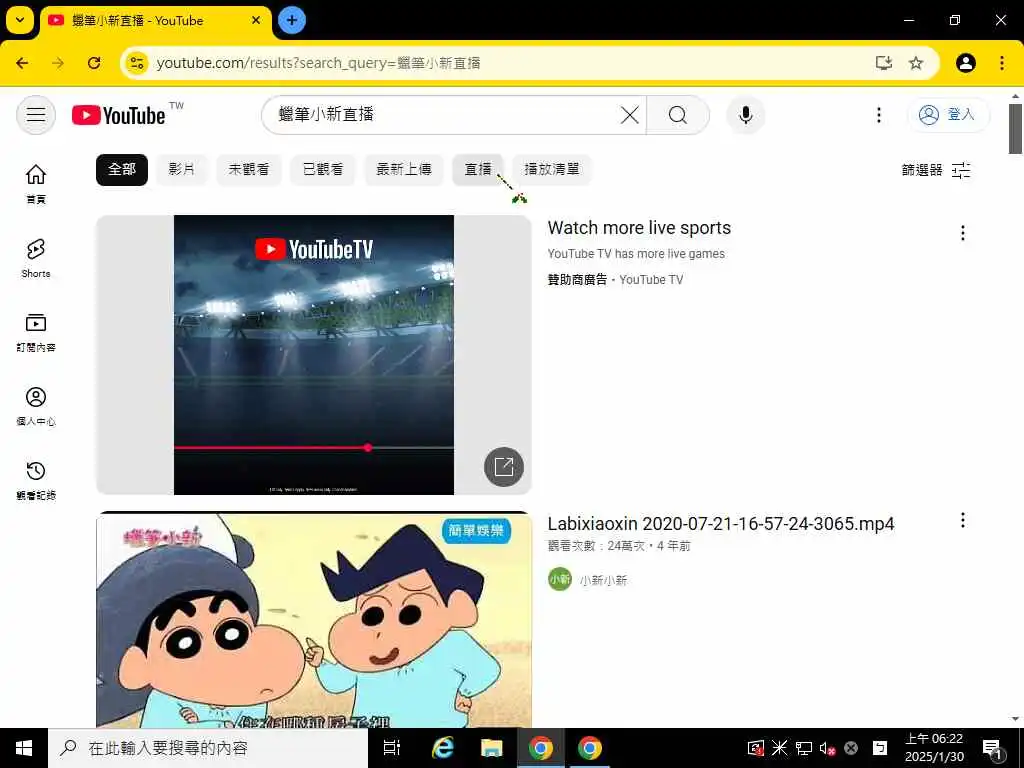Open Labixiaoxin 2020-07-21 mp4 title link
Image resolution: width=1024 pixels, height=768 pixels.
721,524
